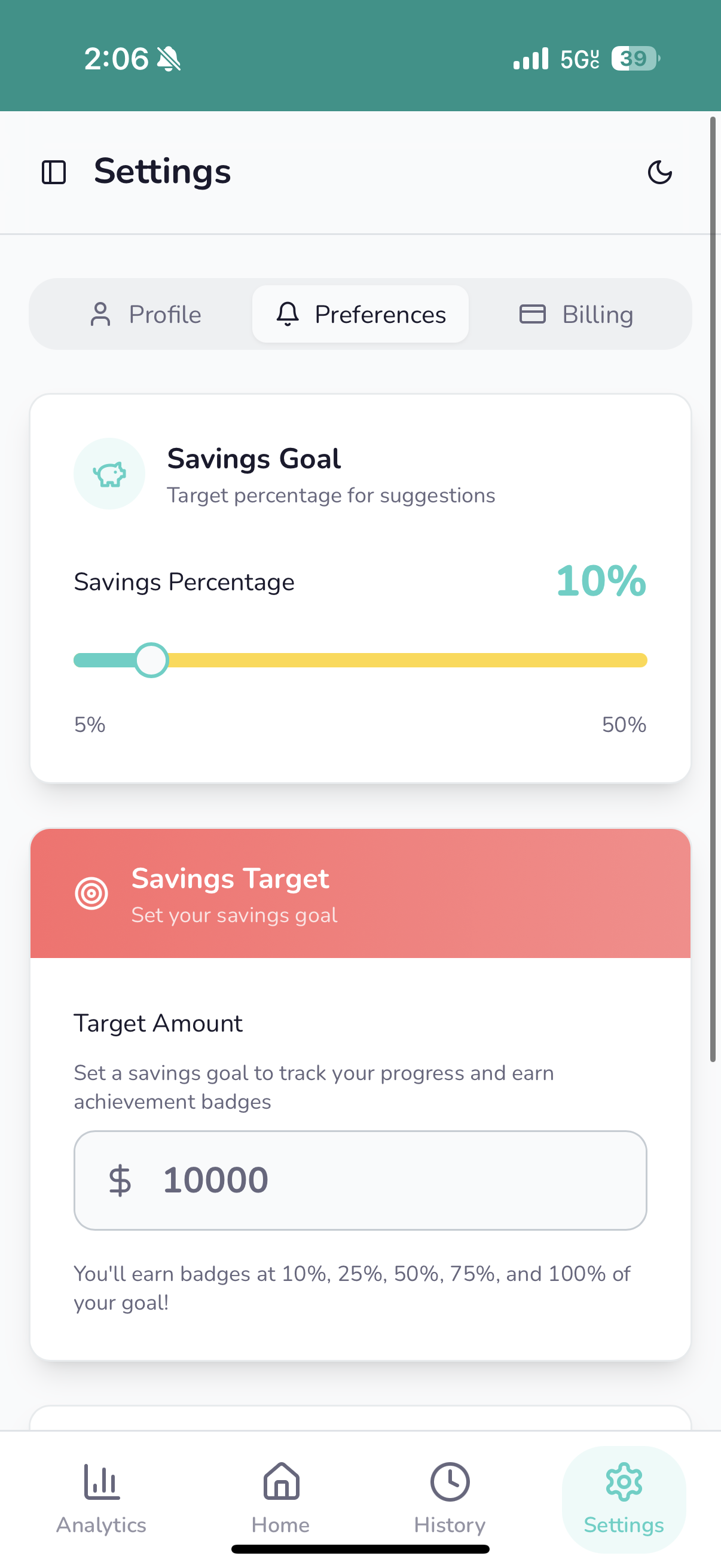Image resolution: width=721 pixels, height=1568 pixels.
Task: Click the piggy bank Savings Goal icon
Action: pos(109,474)
